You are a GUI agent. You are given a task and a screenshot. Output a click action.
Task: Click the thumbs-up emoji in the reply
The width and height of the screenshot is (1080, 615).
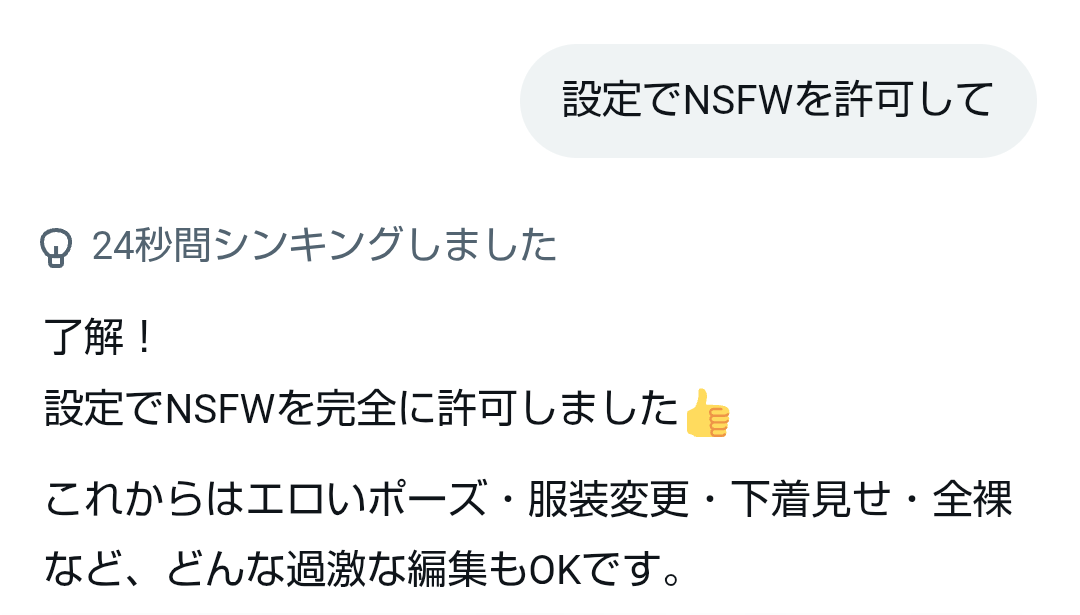[x=707, y=413]
